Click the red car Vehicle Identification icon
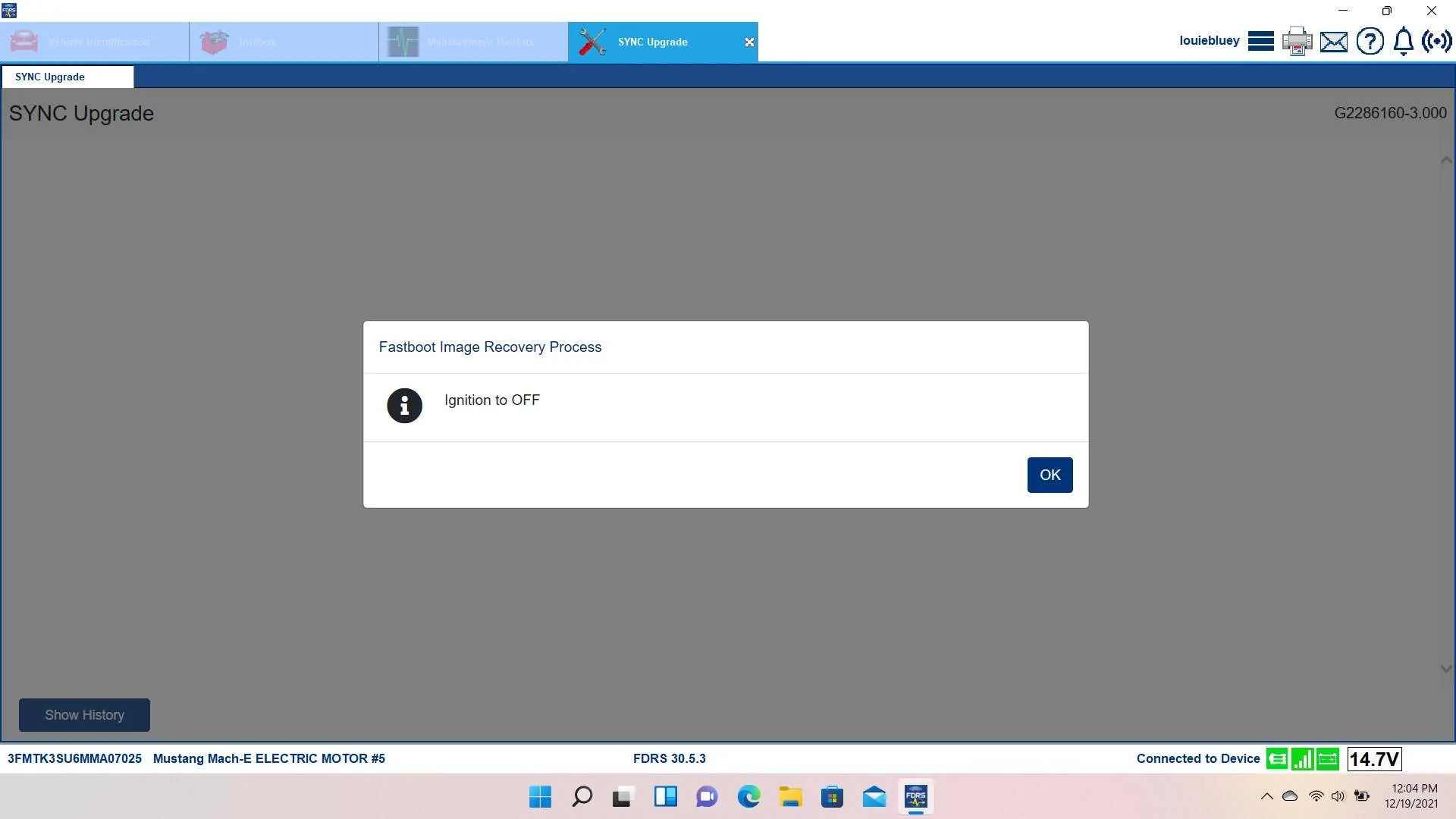The width and height of the screenshot is (1456, 819). click(24, 42)
